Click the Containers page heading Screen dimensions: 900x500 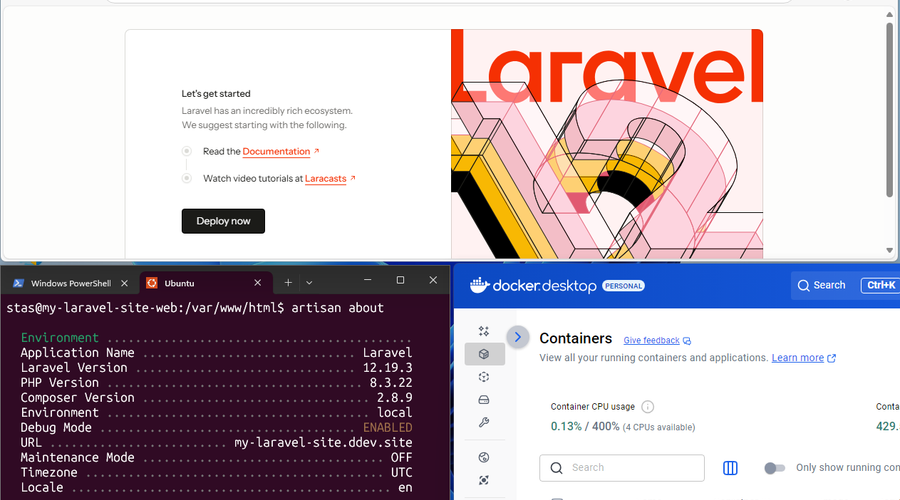tap(576, 339)
